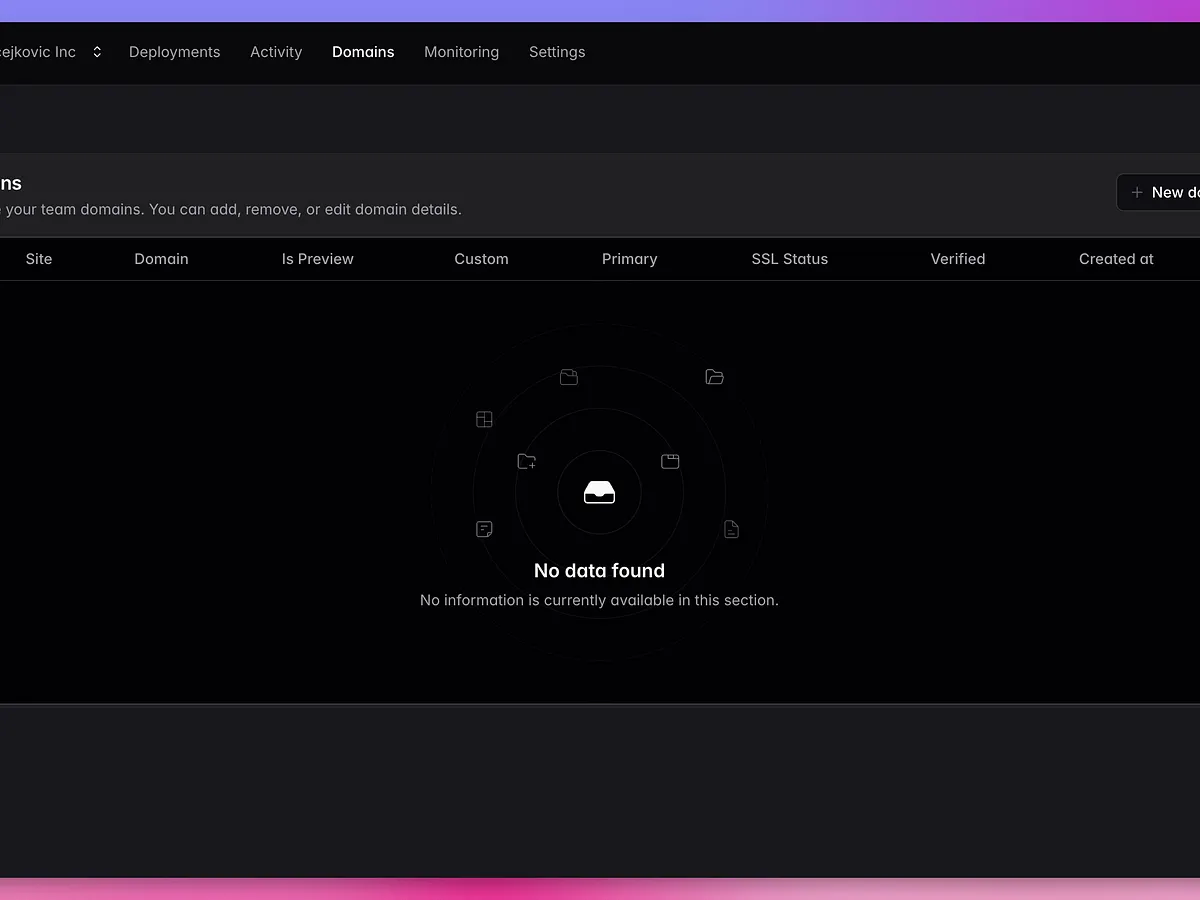The height and width of the screenshot is (900, 1200).
Task: Click the grid layout icon on the left ring
Action: pos(484,419)
